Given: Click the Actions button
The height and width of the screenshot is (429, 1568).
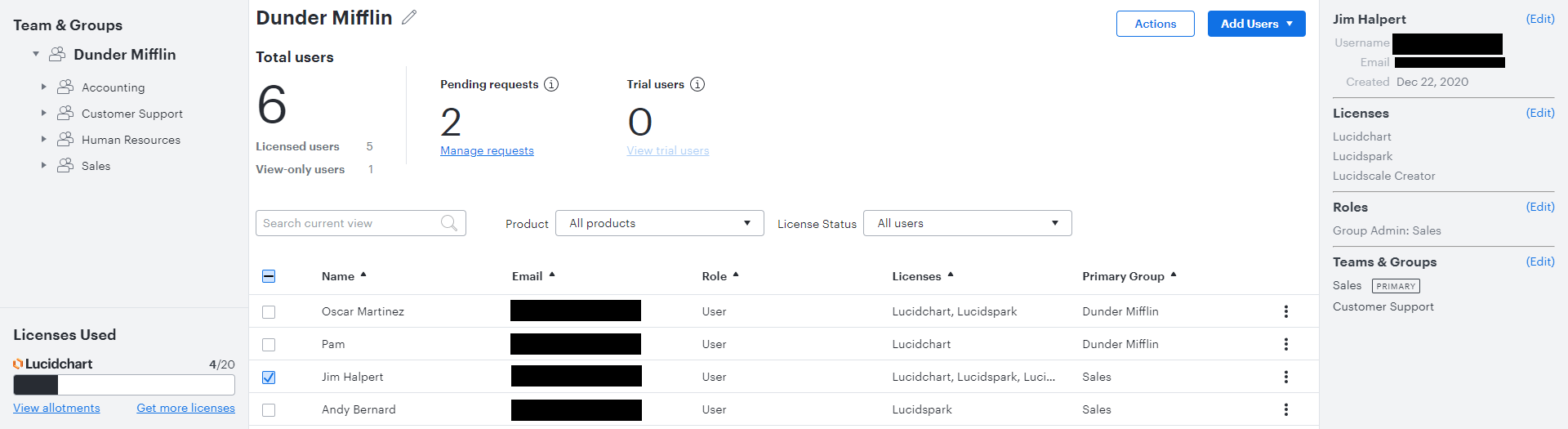Looking at the screenshot, I should (1156, 24).
